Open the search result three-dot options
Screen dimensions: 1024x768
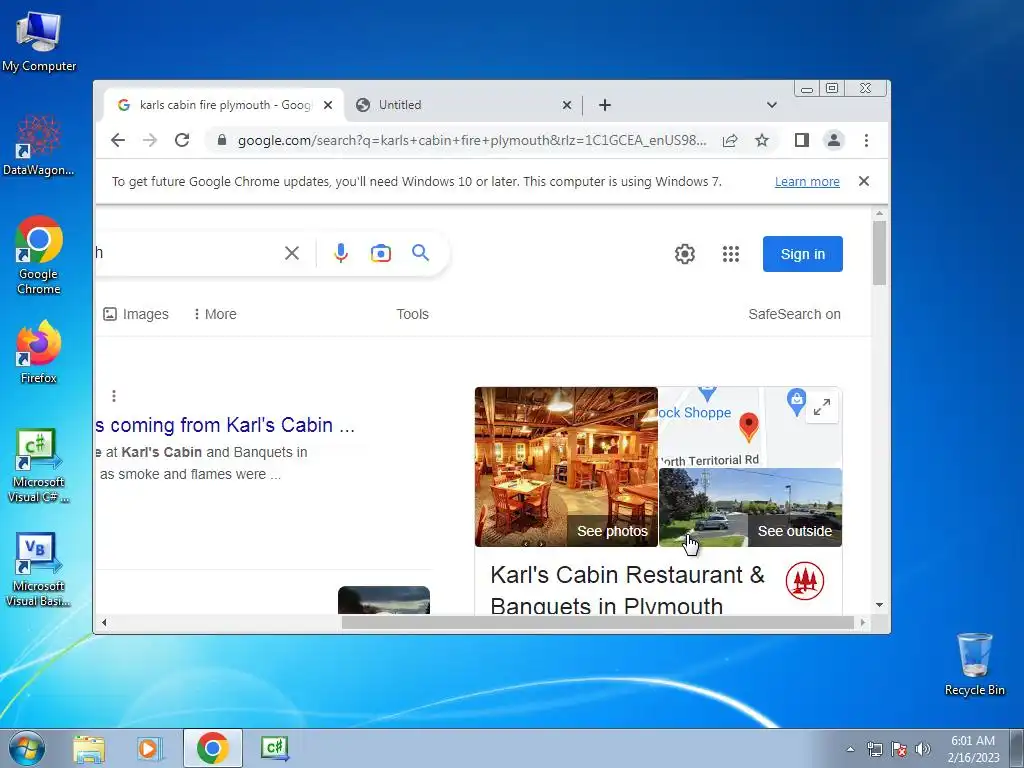(114, 396)
